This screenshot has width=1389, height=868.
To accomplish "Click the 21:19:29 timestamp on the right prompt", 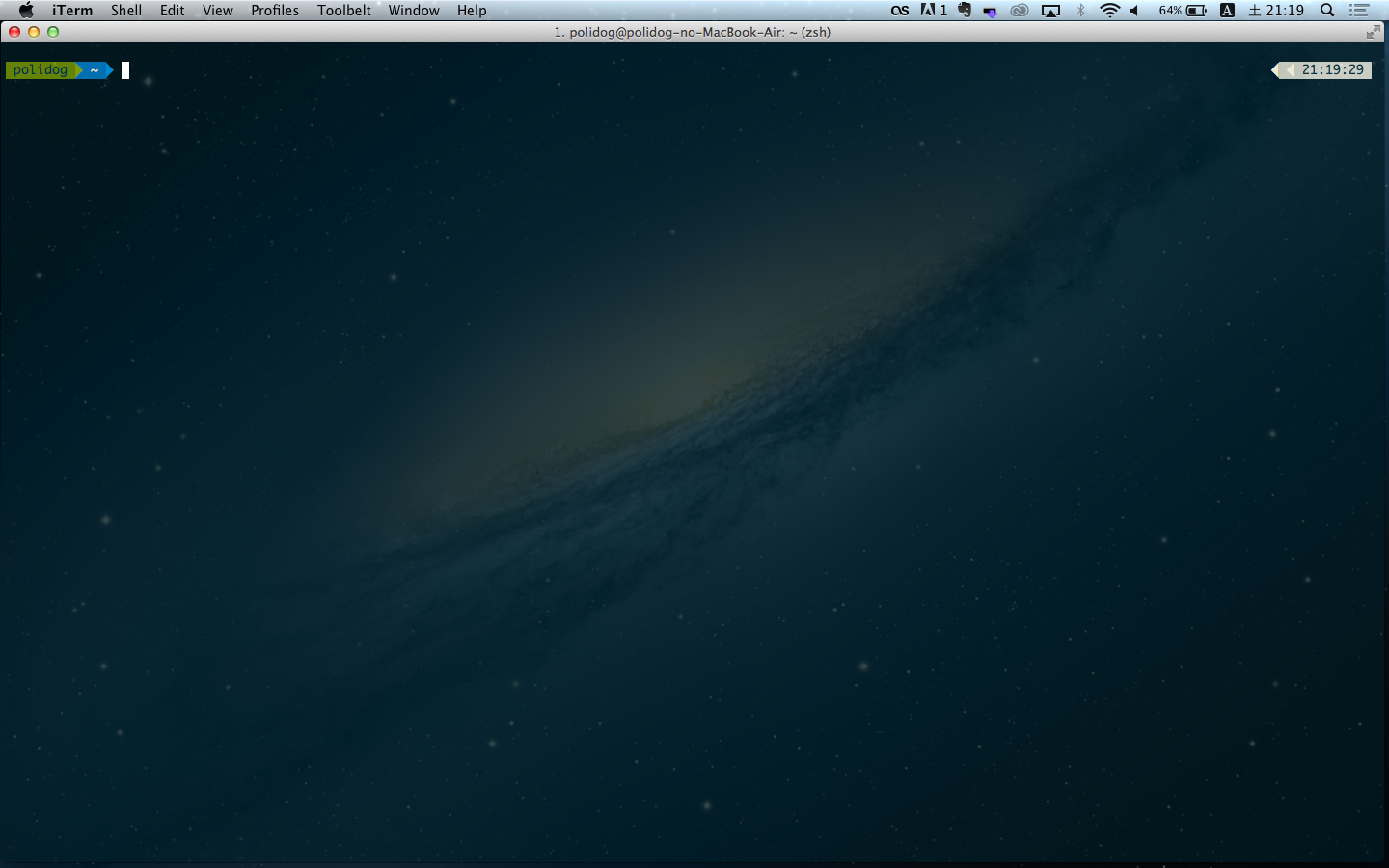I will pos(1335,69).
